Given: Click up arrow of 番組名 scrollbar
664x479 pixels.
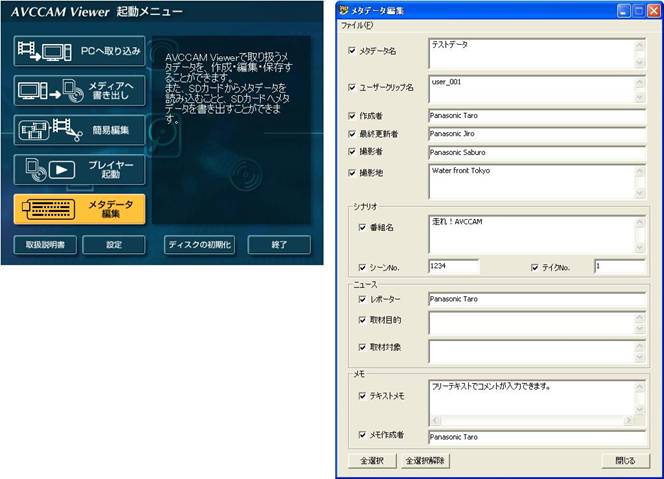Looking at the screenshot, I should coord(639,222).
